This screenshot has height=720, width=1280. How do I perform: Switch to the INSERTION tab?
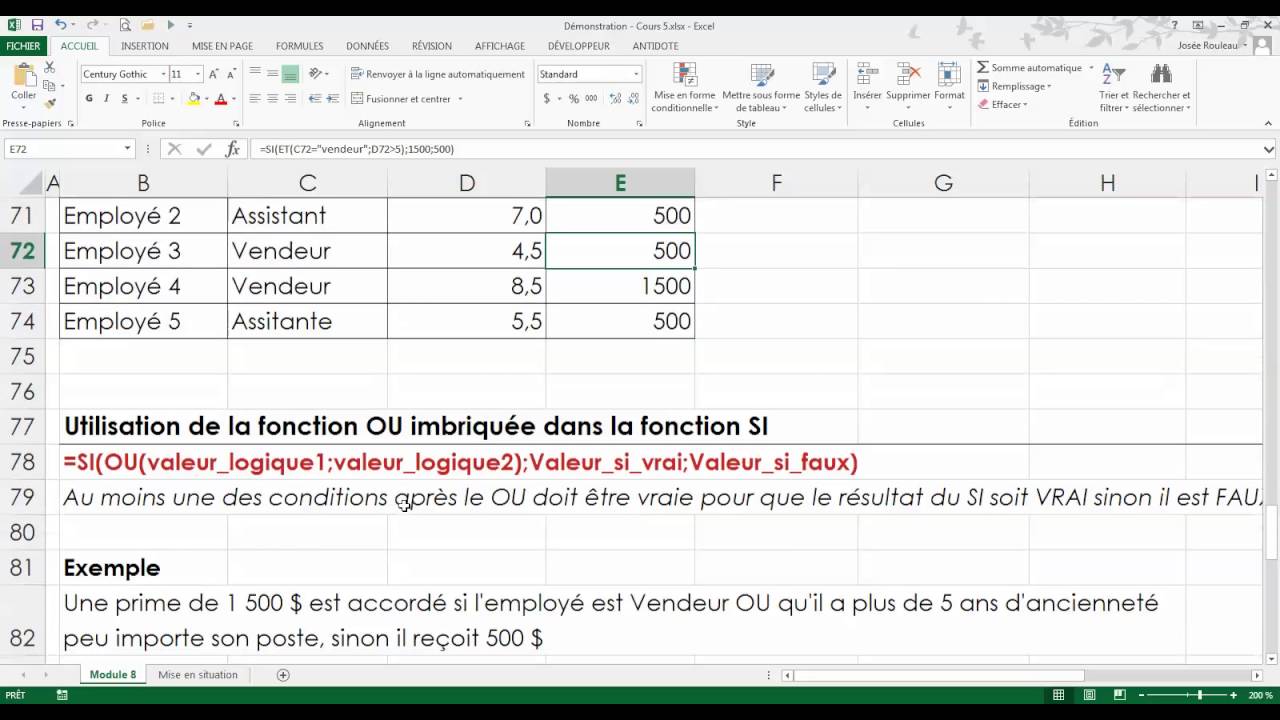click(145, 46)
